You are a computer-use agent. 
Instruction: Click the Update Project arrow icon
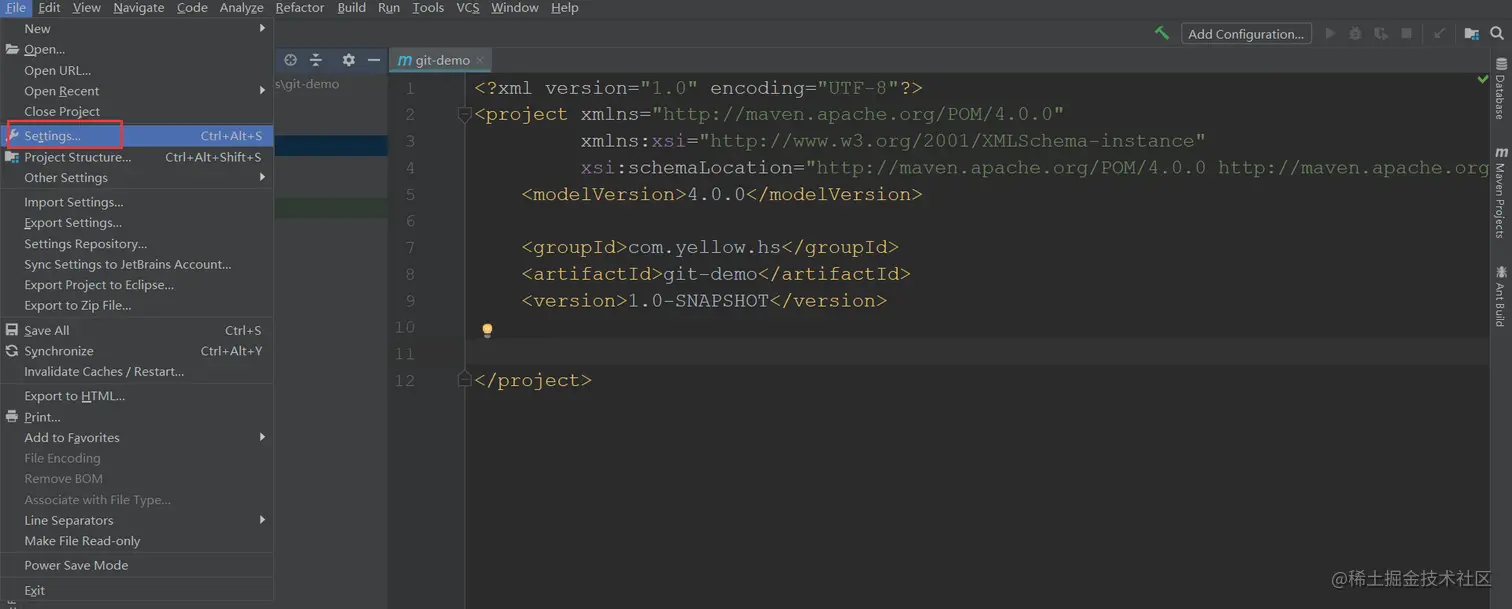click(x=1439, y=33)
